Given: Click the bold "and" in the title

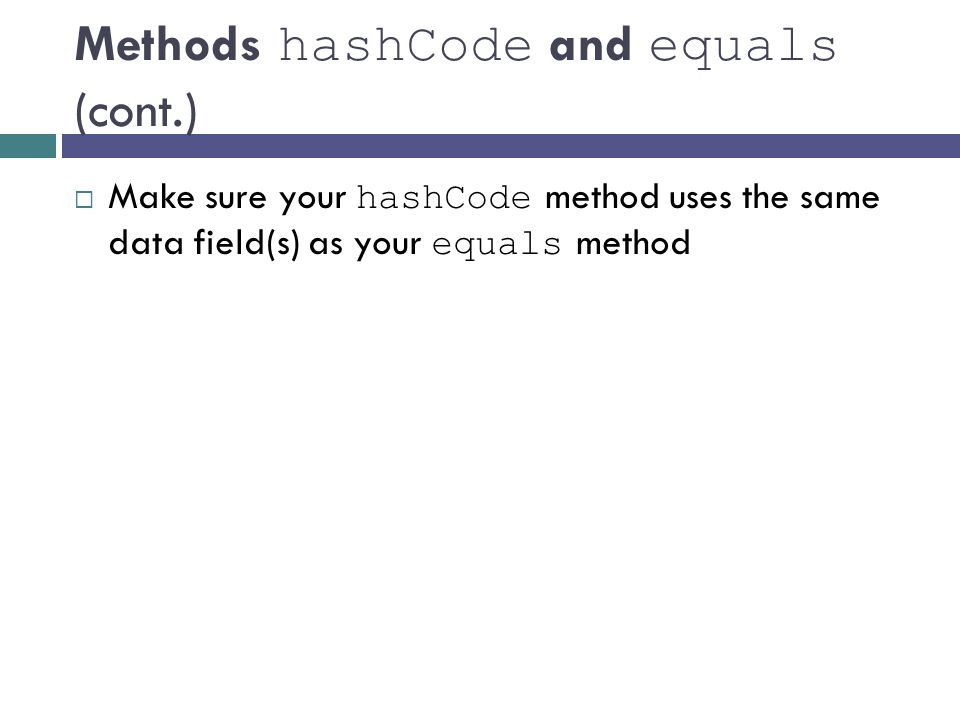Looking at the screenshot, I should [590, 45].
